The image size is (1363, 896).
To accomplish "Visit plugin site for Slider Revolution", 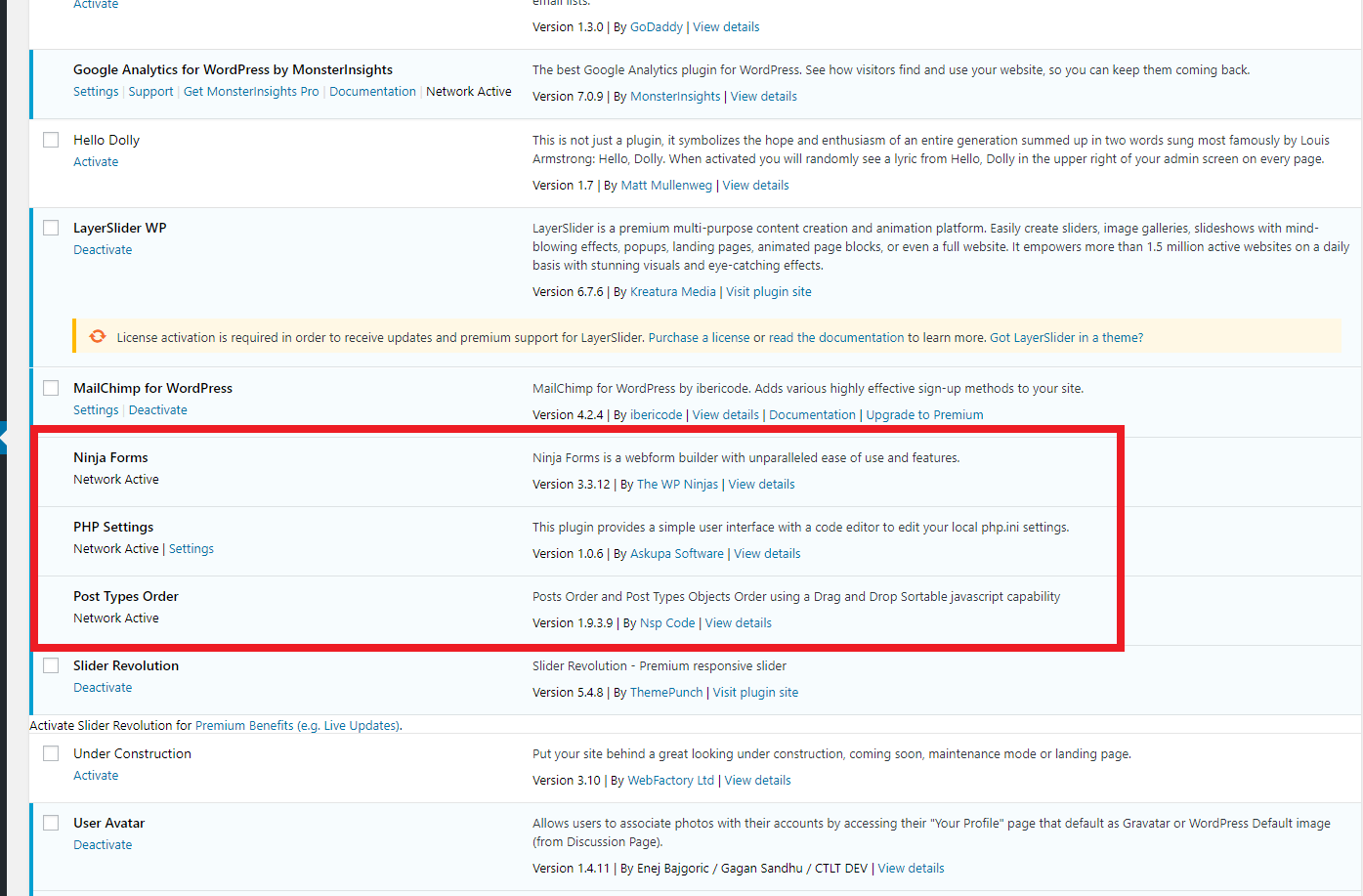I will 755,692.
